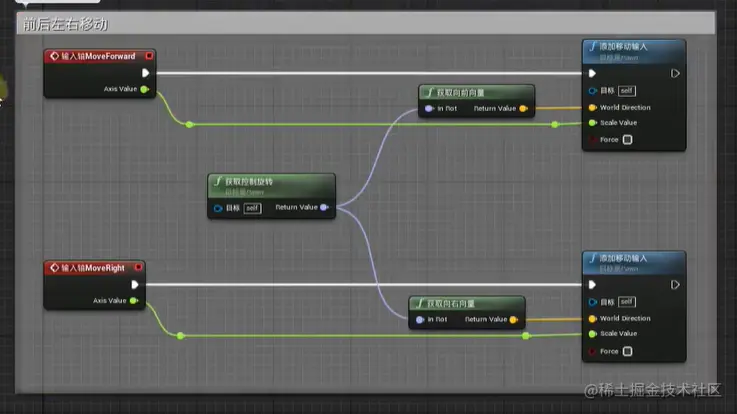Click the 输入轴MoveForward event node title
Viewport: 737px width, 414px height.
click(x=98, y=56)
